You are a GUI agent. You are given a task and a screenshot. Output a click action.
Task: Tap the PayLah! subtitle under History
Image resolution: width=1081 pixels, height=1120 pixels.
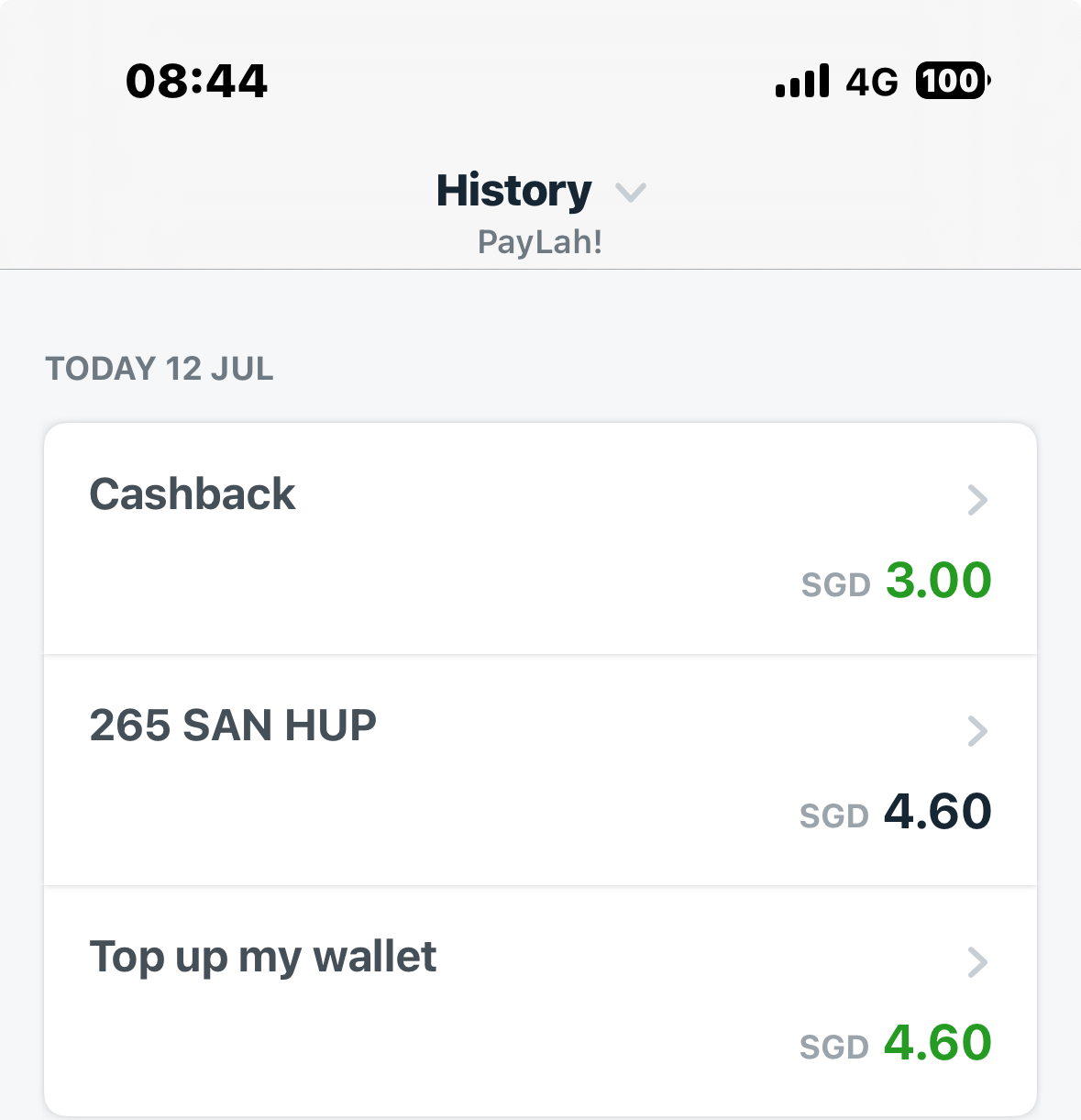coord(540,242)
